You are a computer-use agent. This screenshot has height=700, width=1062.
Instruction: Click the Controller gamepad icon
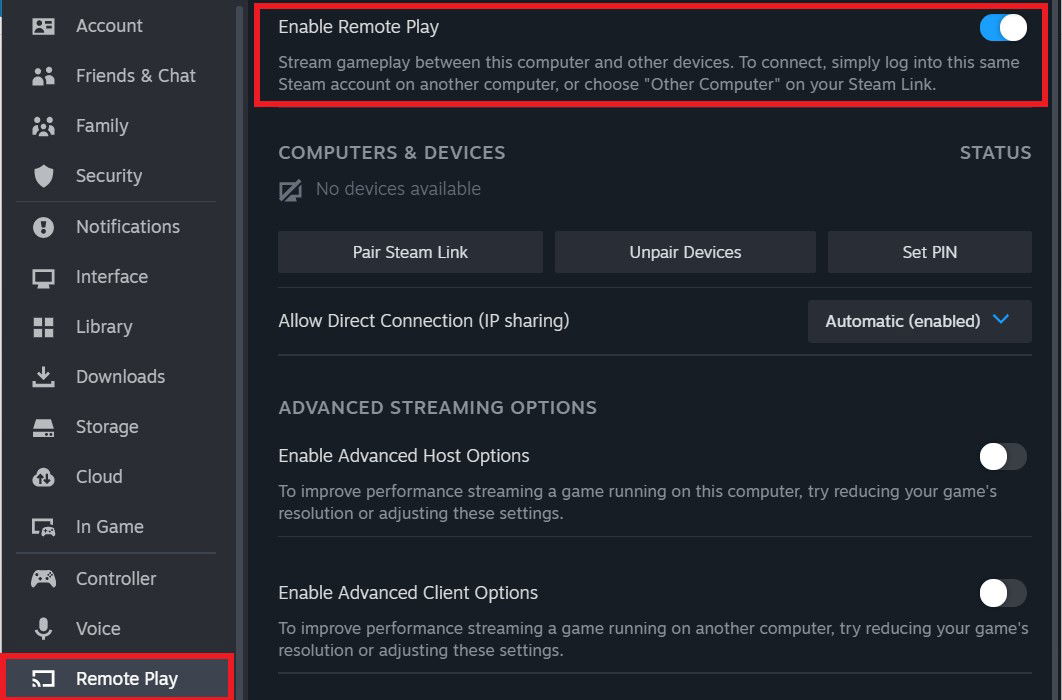click(43, 579)
